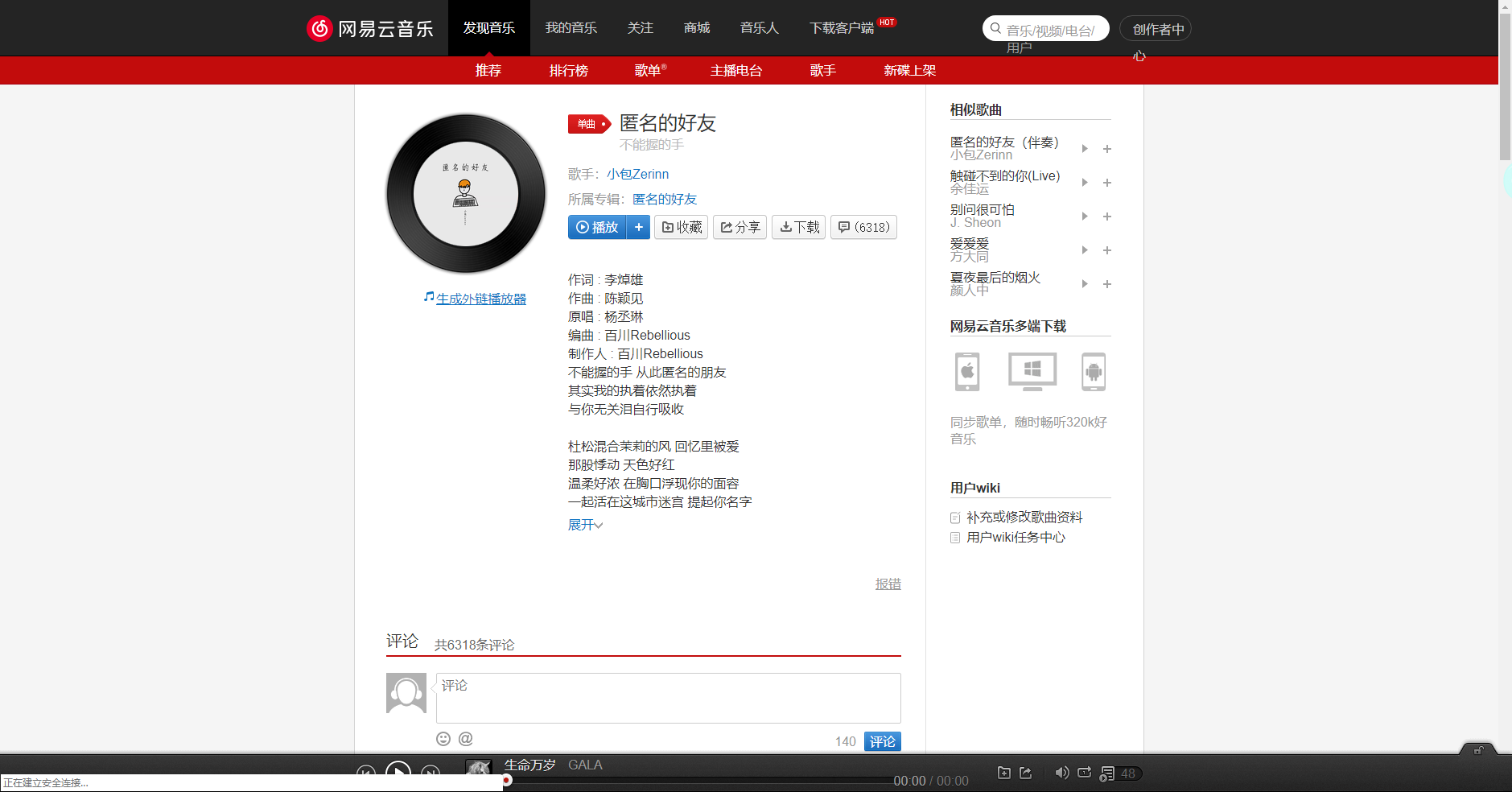Image resolution: width=1512 pixels, height=792 pixels.
Task: Download 匿名的好友
Action: (x=798, y=227)
